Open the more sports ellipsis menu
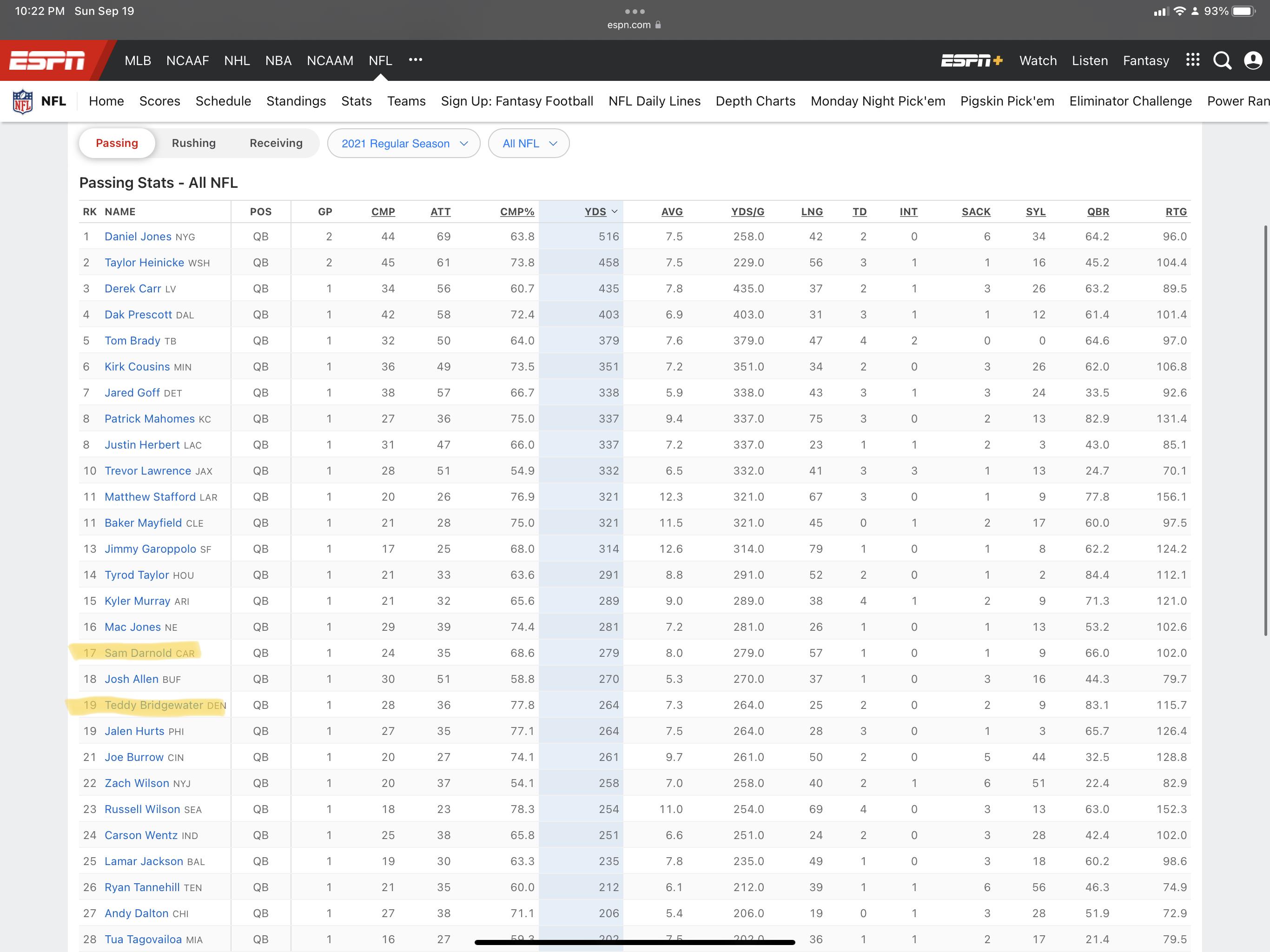1270x952 pixels. 415,59
